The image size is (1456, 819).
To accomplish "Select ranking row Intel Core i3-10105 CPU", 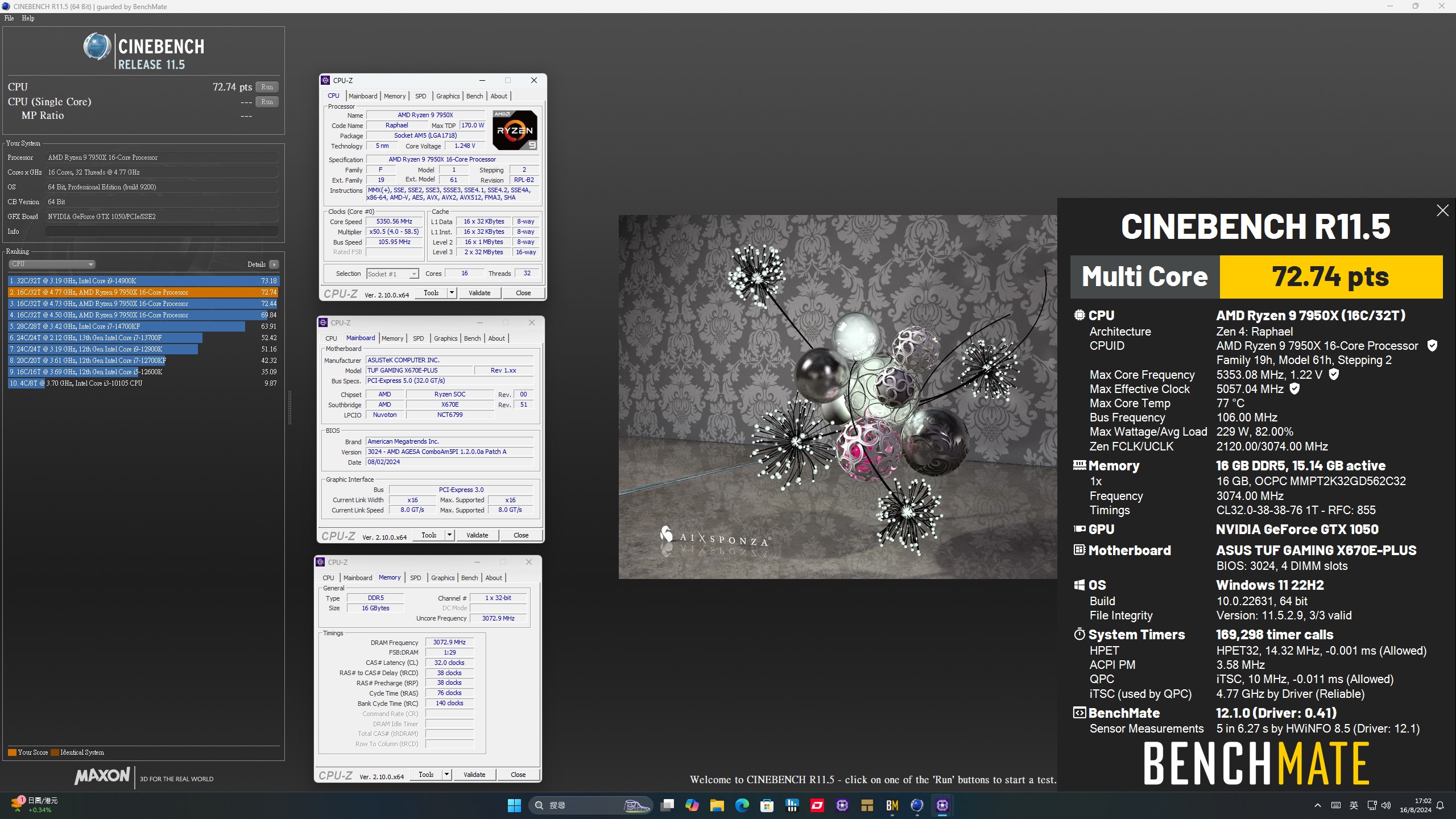I will (x=143, y=383).
